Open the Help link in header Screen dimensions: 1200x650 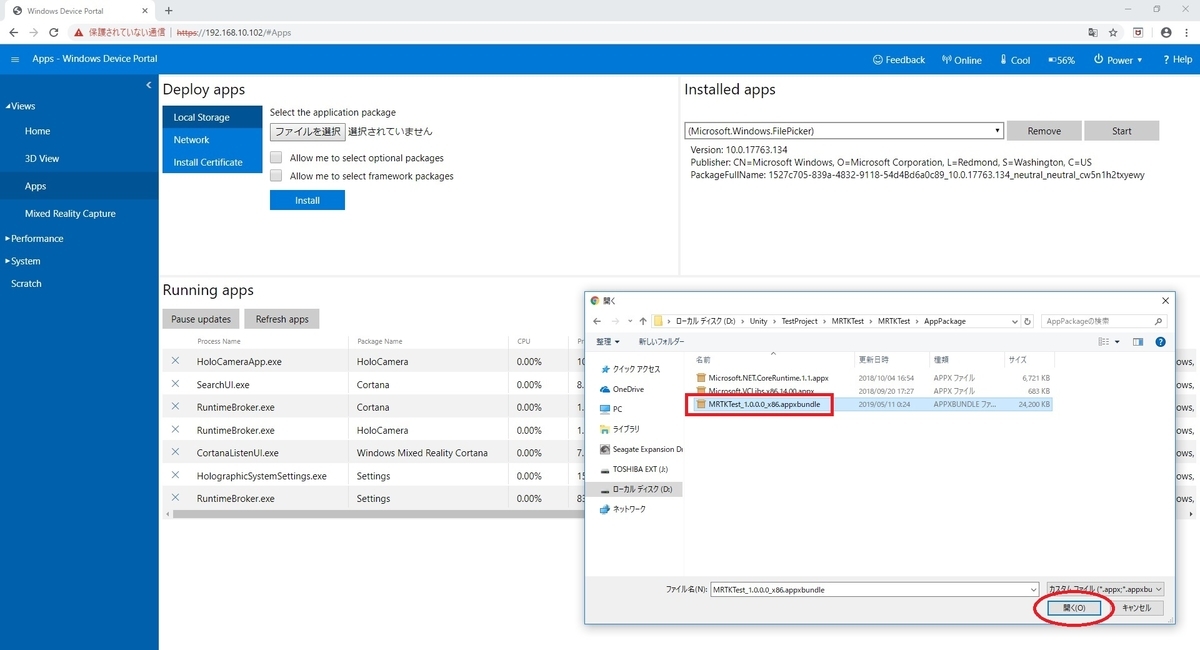coord(1178,60)
